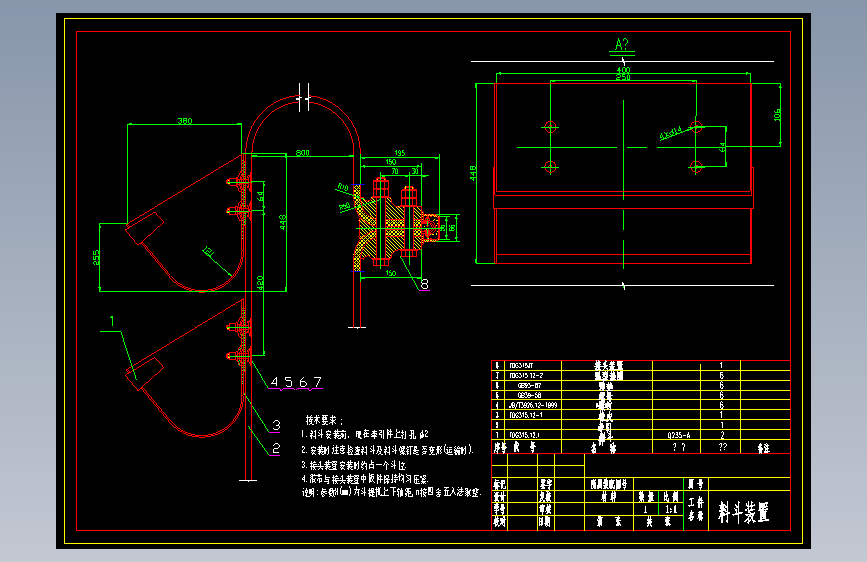Click part balloon number 1
Viewport: 867px width, 562px height.
112,321
